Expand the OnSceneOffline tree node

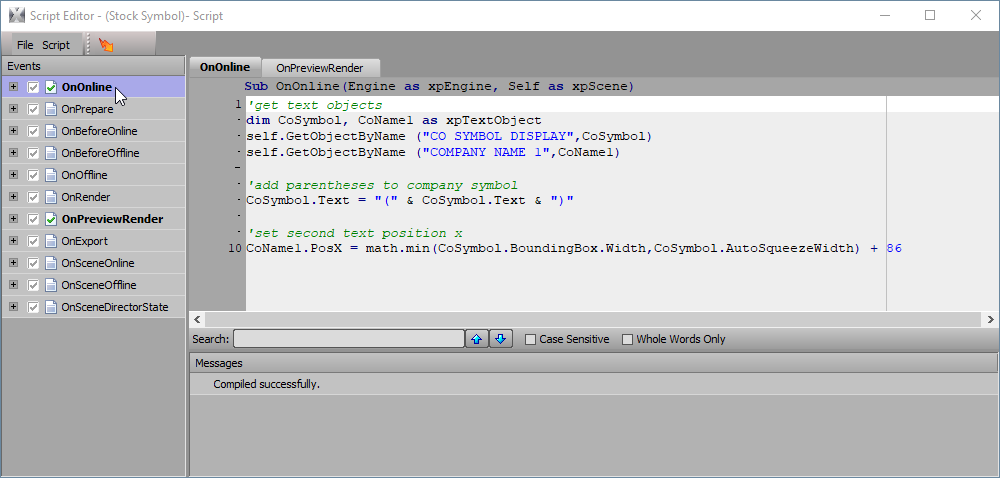pyautogui.click(x=13, y=284)
